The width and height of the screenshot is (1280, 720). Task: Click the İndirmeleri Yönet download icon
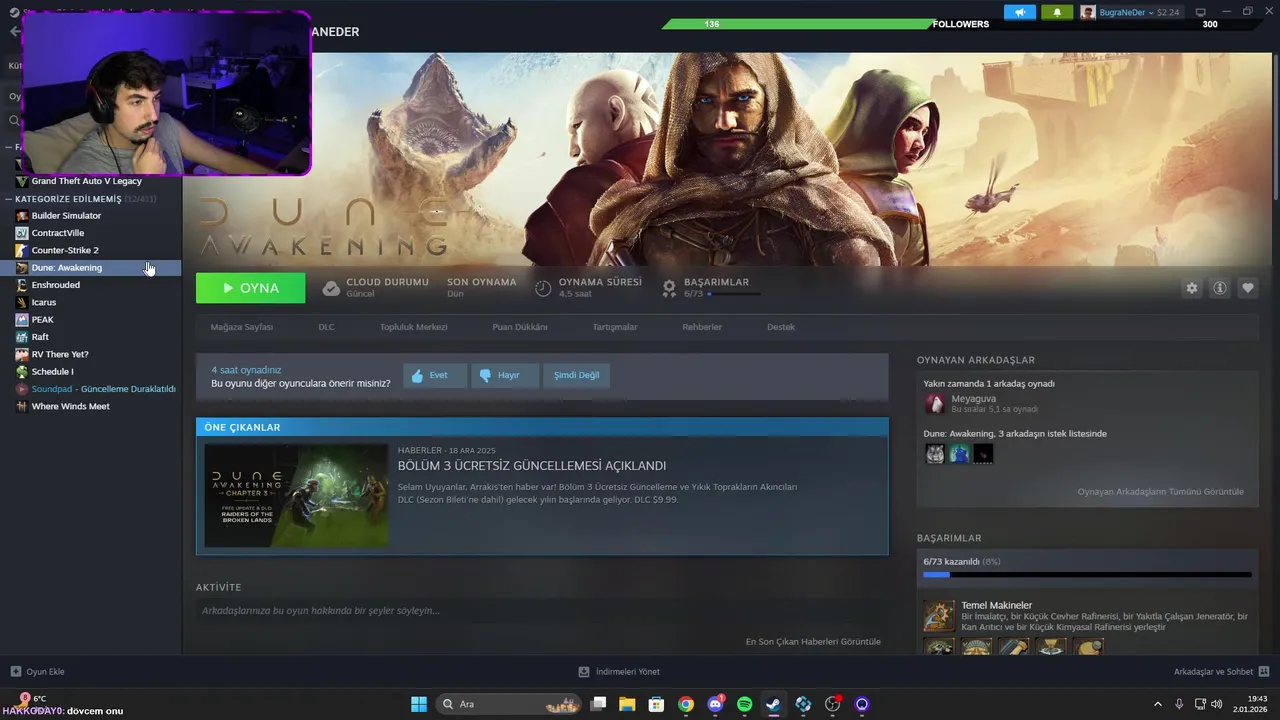(584, 672)
